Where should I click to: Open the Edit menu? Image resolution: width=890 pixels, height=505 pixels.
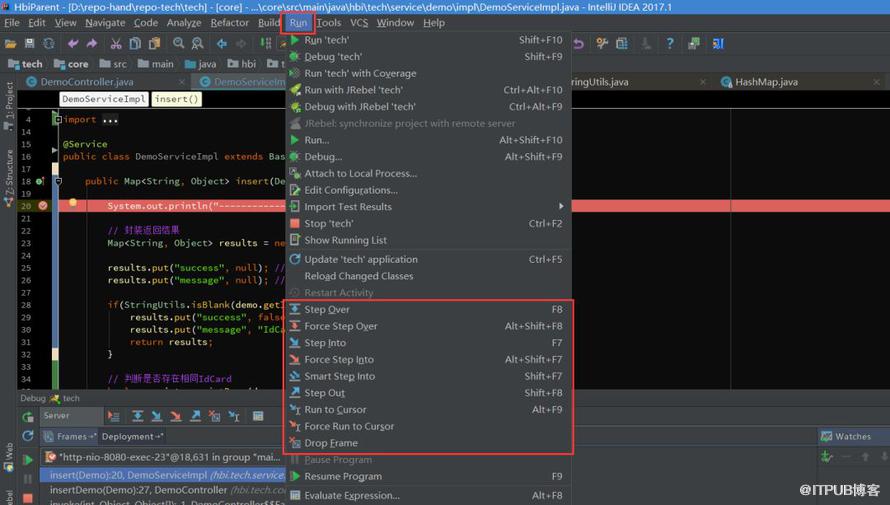pyautogui.click(x=36, y=23)
